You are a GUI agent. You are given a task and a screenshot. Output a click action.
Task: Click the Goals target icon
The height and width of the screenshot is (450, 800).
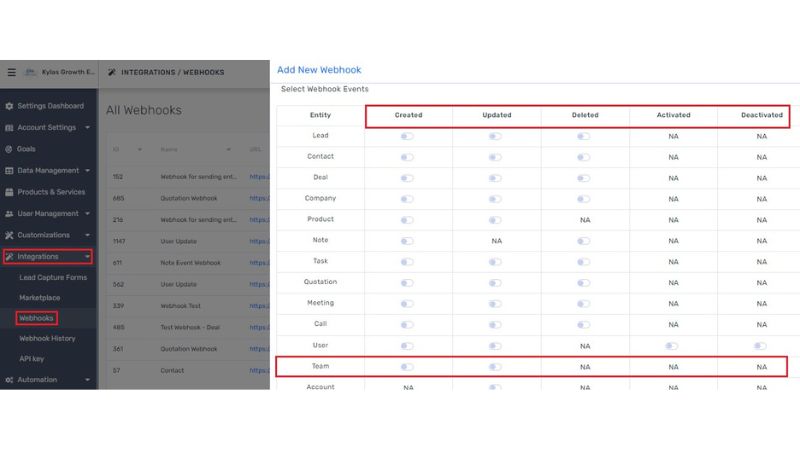point(9,149)
